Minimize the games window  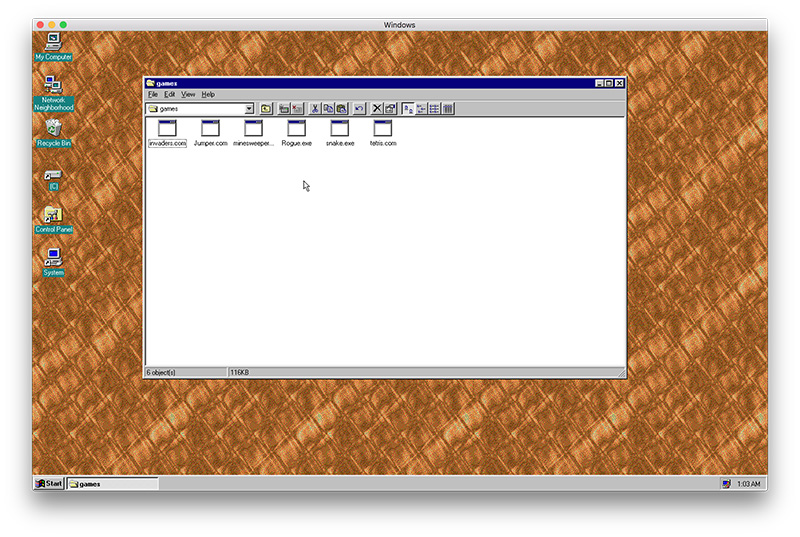599,83
